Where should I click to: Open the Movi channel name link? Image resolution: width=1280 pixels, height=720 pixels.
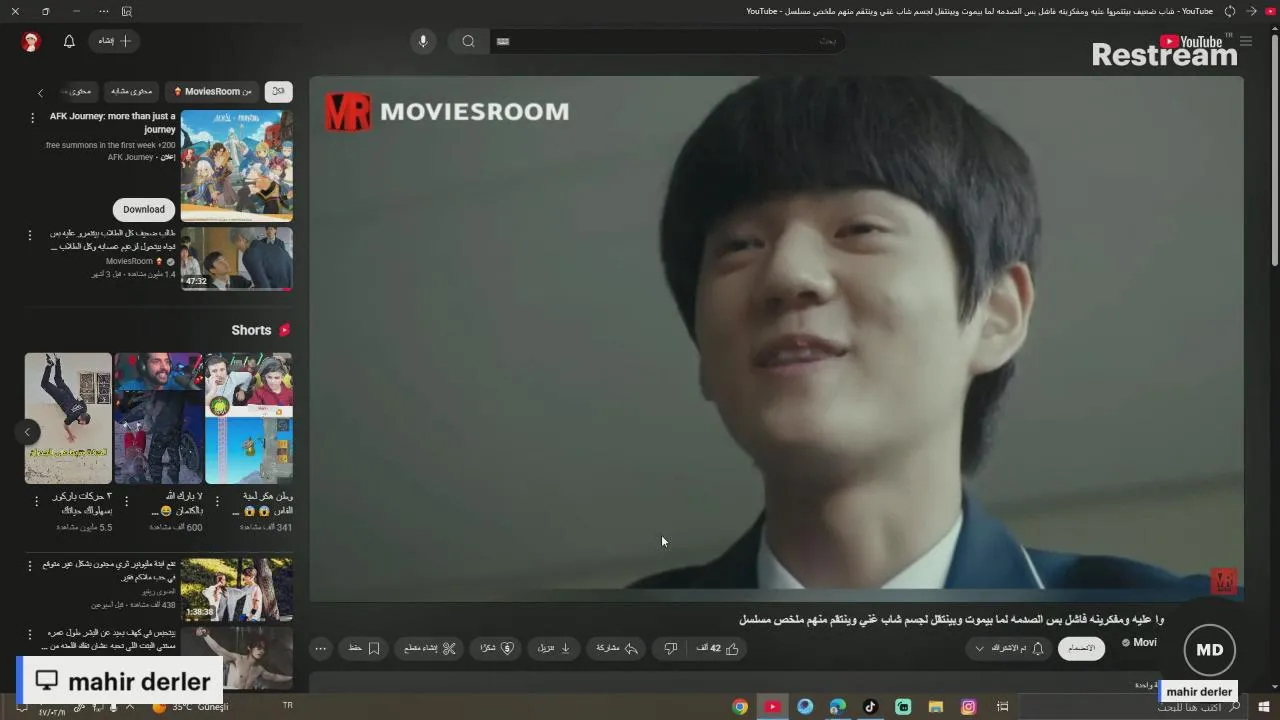point(1144,642)
